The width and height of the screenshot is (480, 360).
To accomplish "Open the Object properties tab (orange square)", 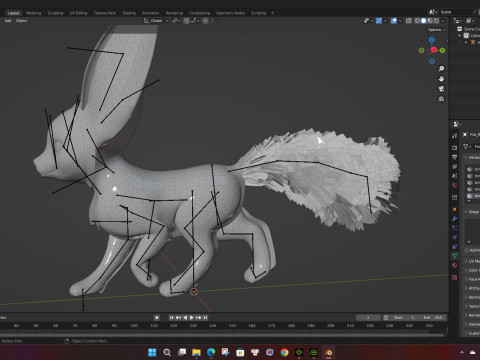I will [x=454, y=209].
